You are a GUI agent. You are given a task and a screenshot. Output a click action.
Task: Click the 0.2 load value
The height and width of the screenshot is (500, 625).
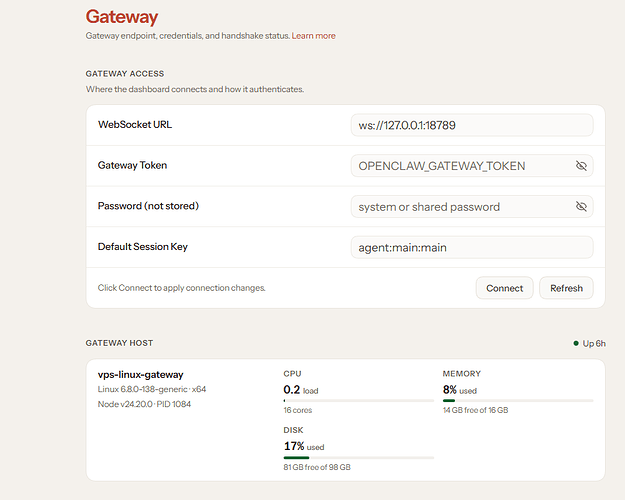click(x=301, y=390)
